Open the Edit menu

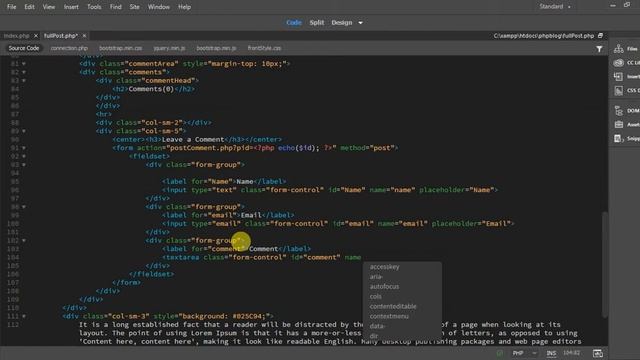click(29, 7)
